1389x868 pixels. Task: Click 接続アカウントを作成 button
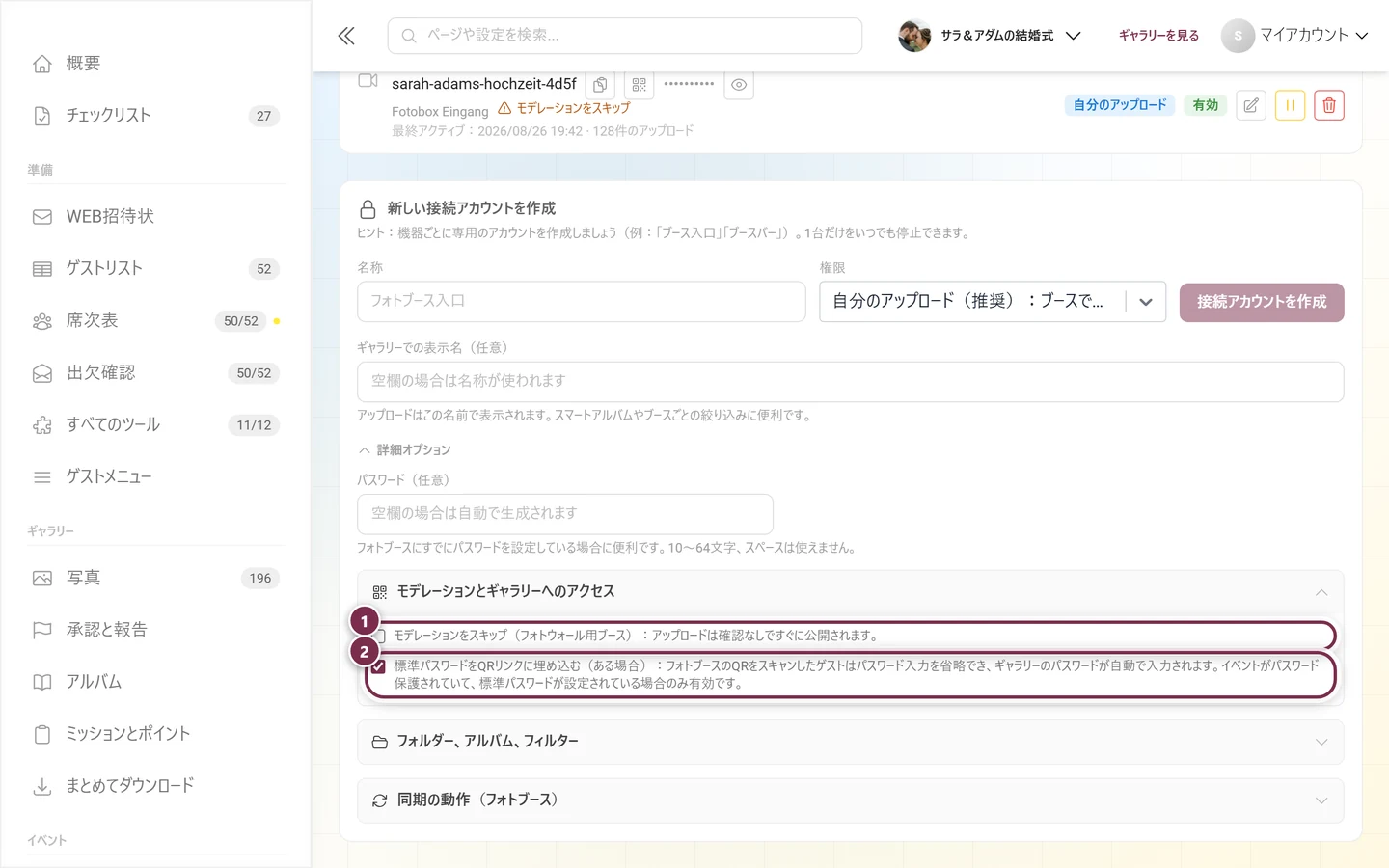tap(1262, 302)
